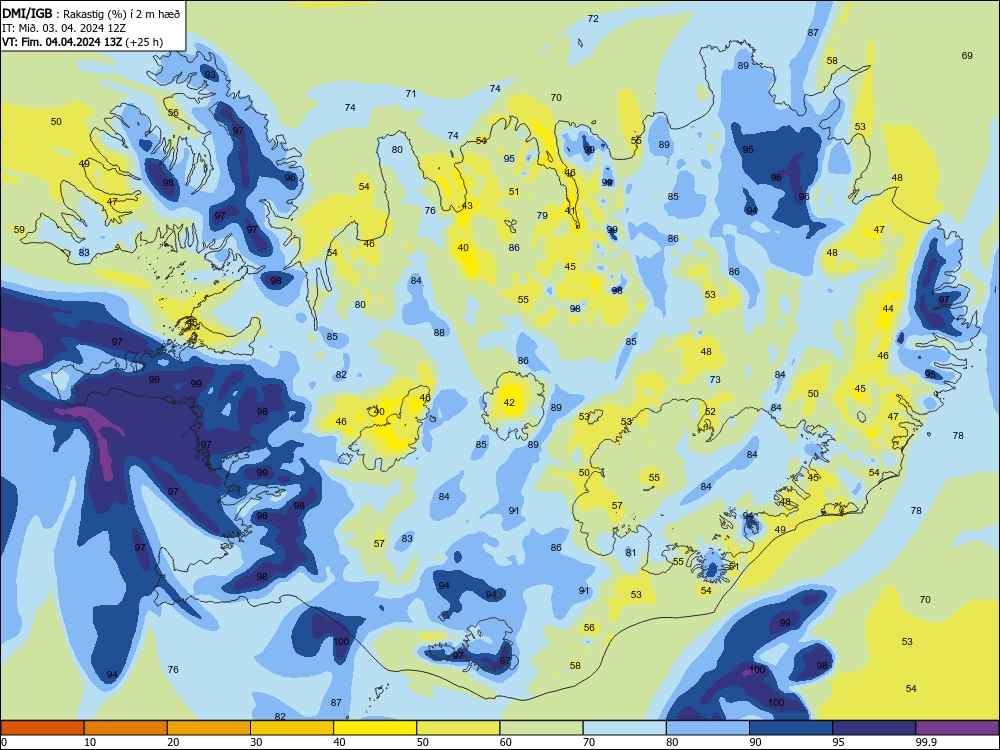Click the 72 value at the top of the map
Viewport: 1000px width, 750px height.
click(x=593, y=18)
